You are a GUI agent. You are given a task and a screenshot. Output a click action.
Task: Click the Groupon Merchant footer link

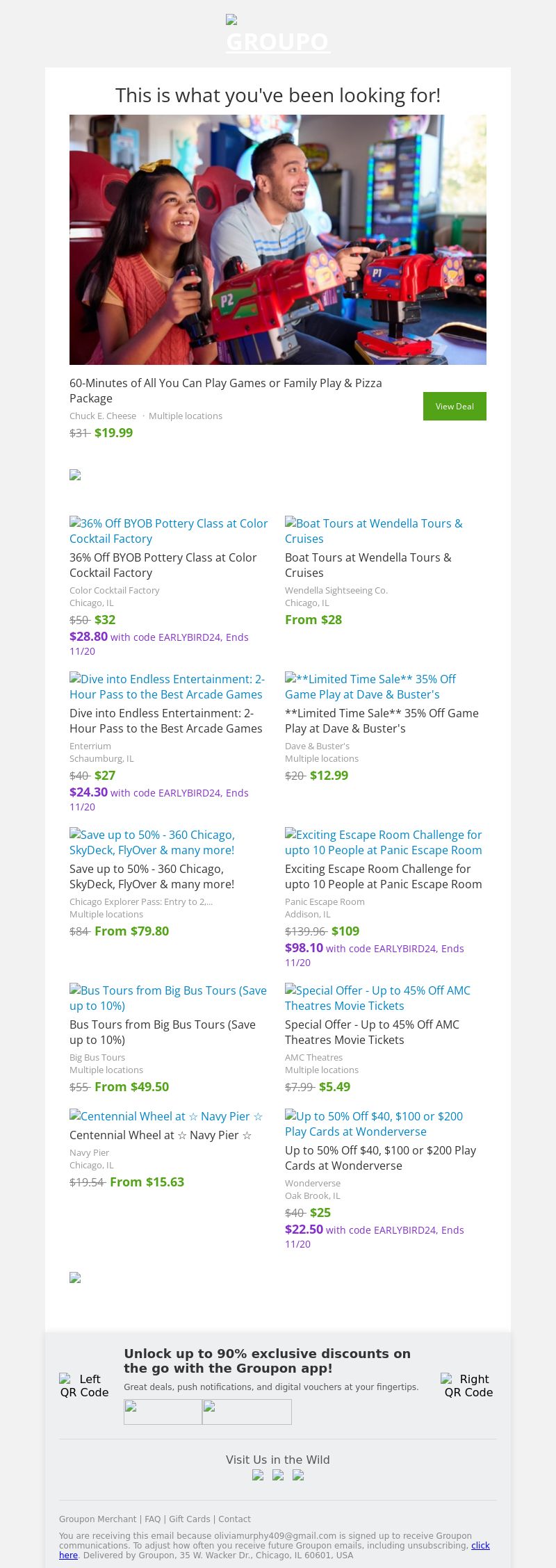[x=98, y=1519]
